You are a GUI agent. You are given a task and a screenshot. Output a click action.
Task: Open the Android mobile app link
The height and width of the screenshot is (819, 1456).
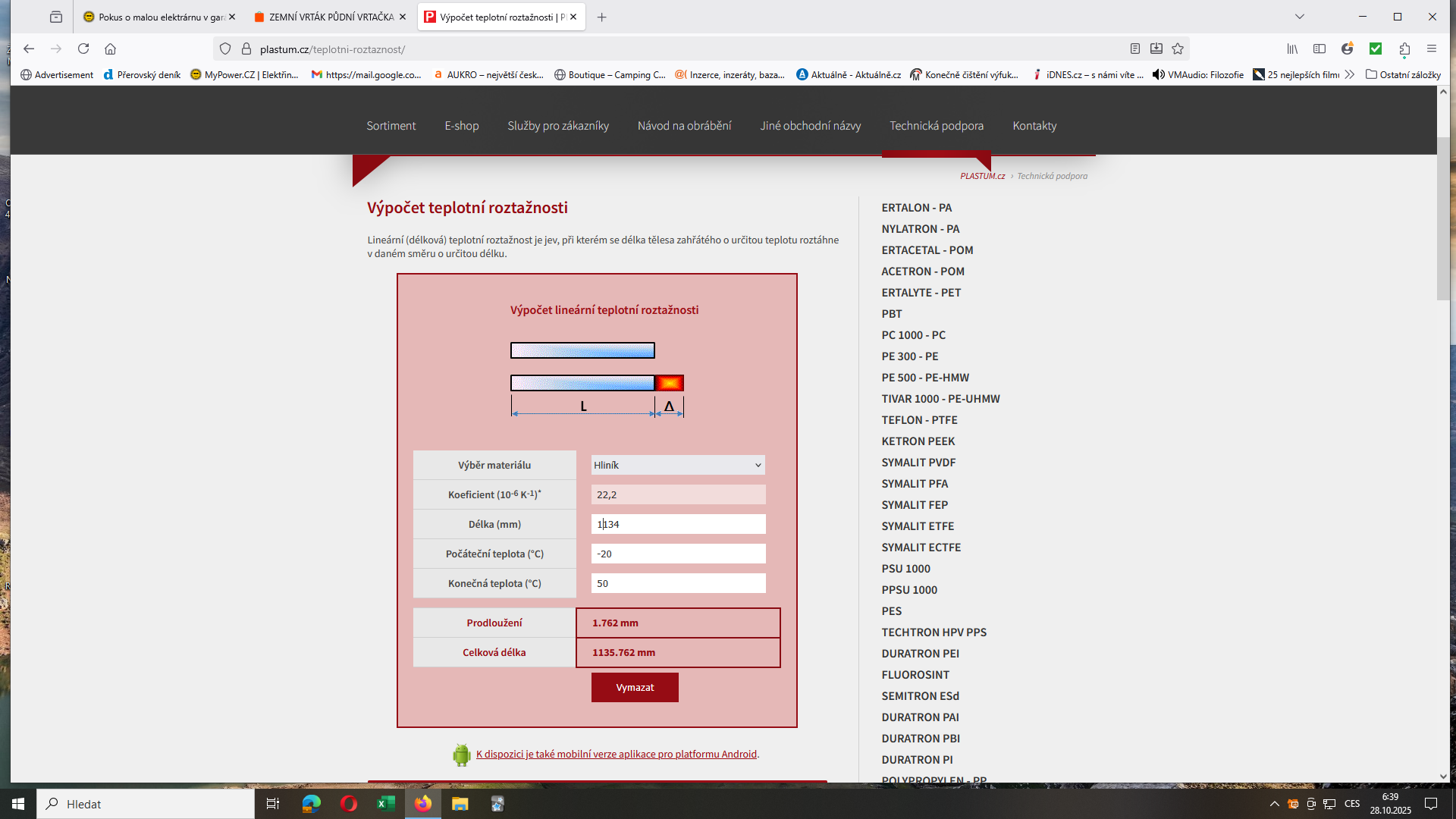(x=616, y=754)
